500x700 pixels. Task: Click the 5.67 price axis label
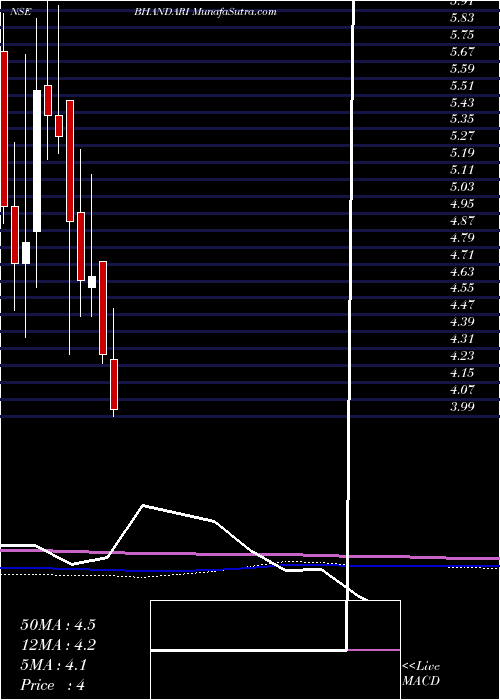(462, 52)
